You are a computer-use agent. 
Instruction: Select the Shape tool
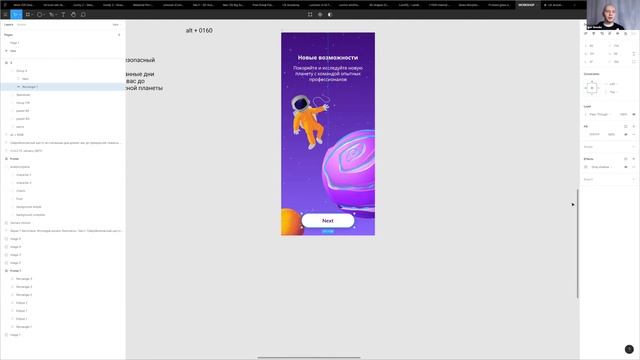pos(40,14)
